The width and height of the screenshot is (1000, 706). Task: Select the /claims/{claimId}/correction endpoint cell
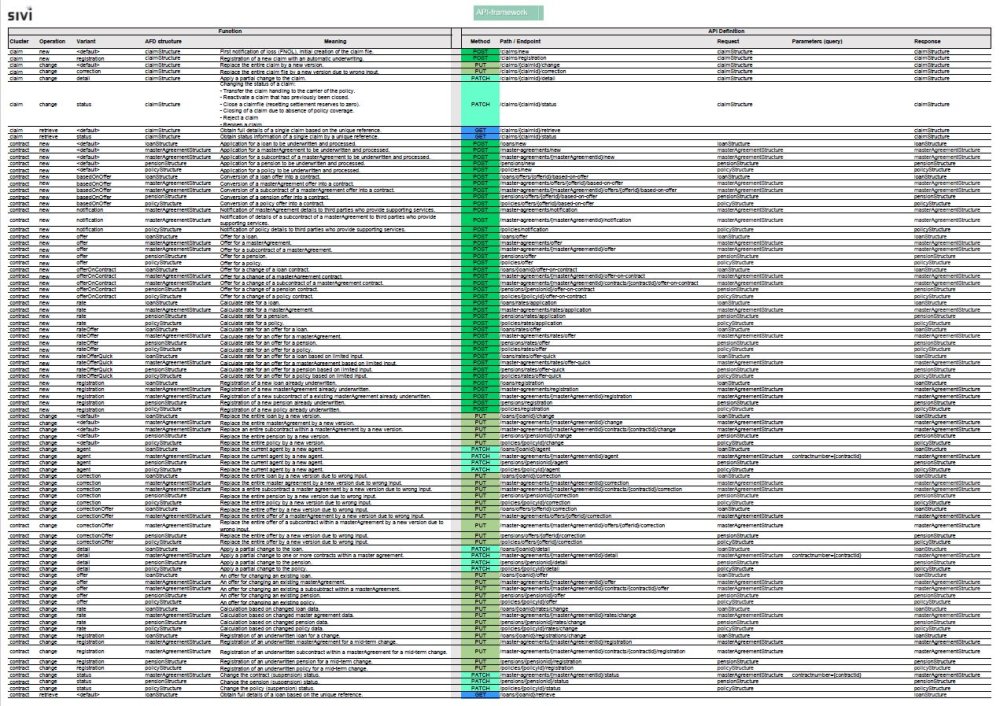click(533, 71)
